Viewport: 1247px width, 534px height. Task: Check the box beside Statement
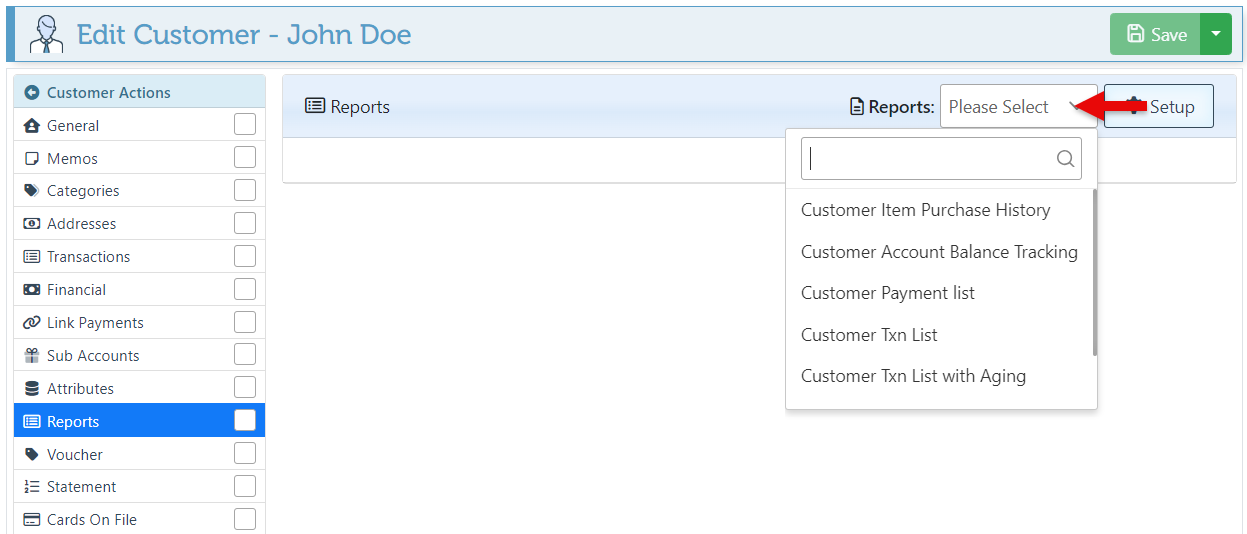(x=245, y=487)
